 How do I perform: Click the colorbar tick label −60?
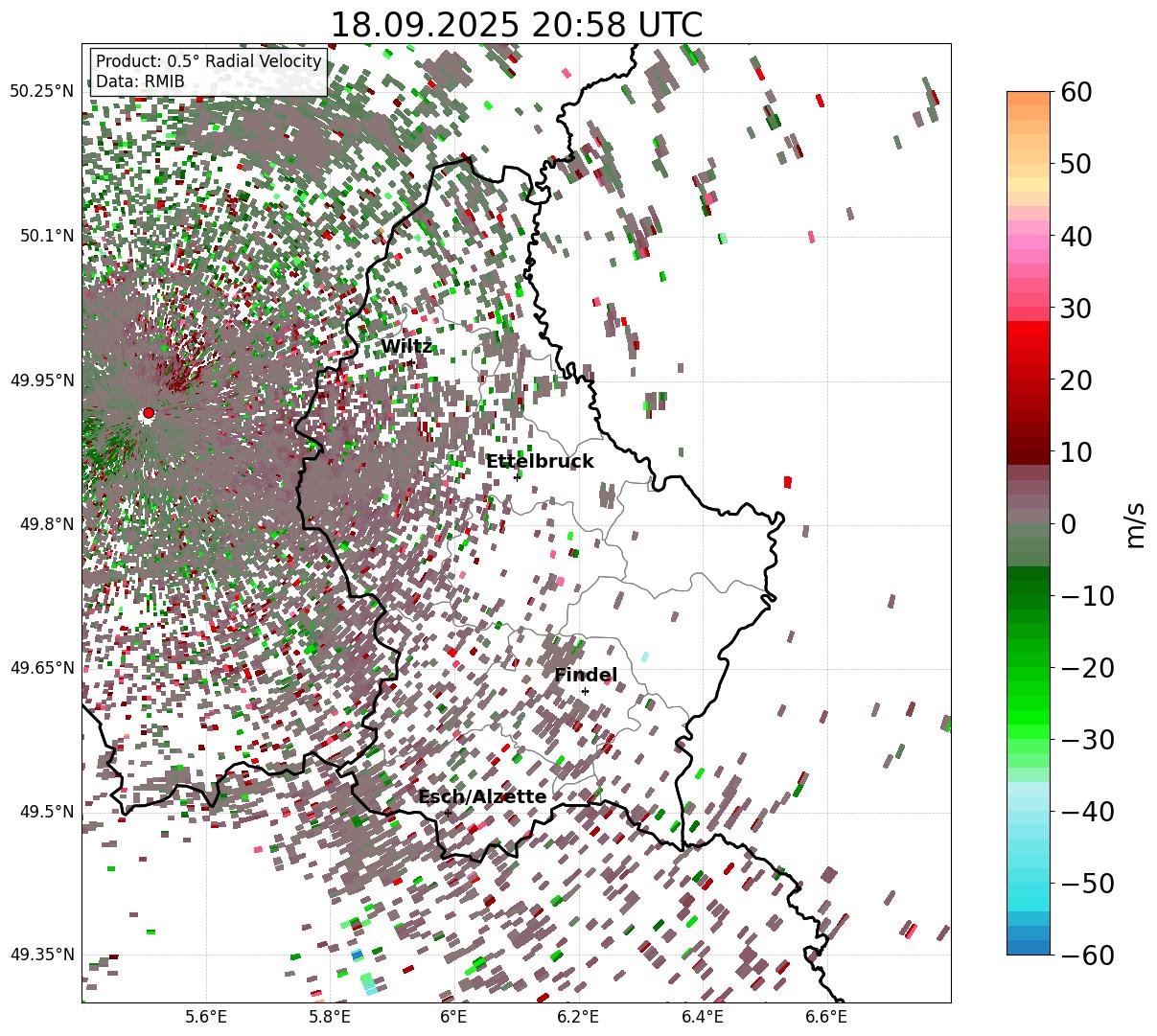point(1086,955)
